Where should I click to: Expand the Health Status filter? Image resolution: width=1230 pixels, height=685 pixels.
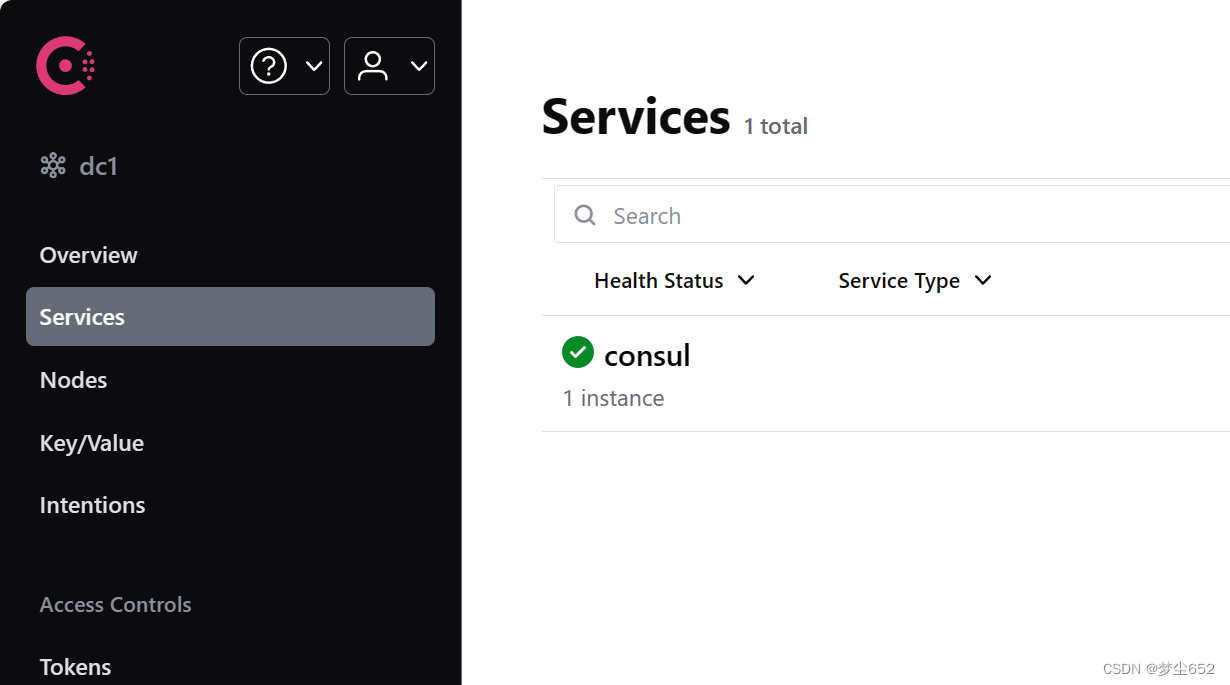click(x=675, y=280)
